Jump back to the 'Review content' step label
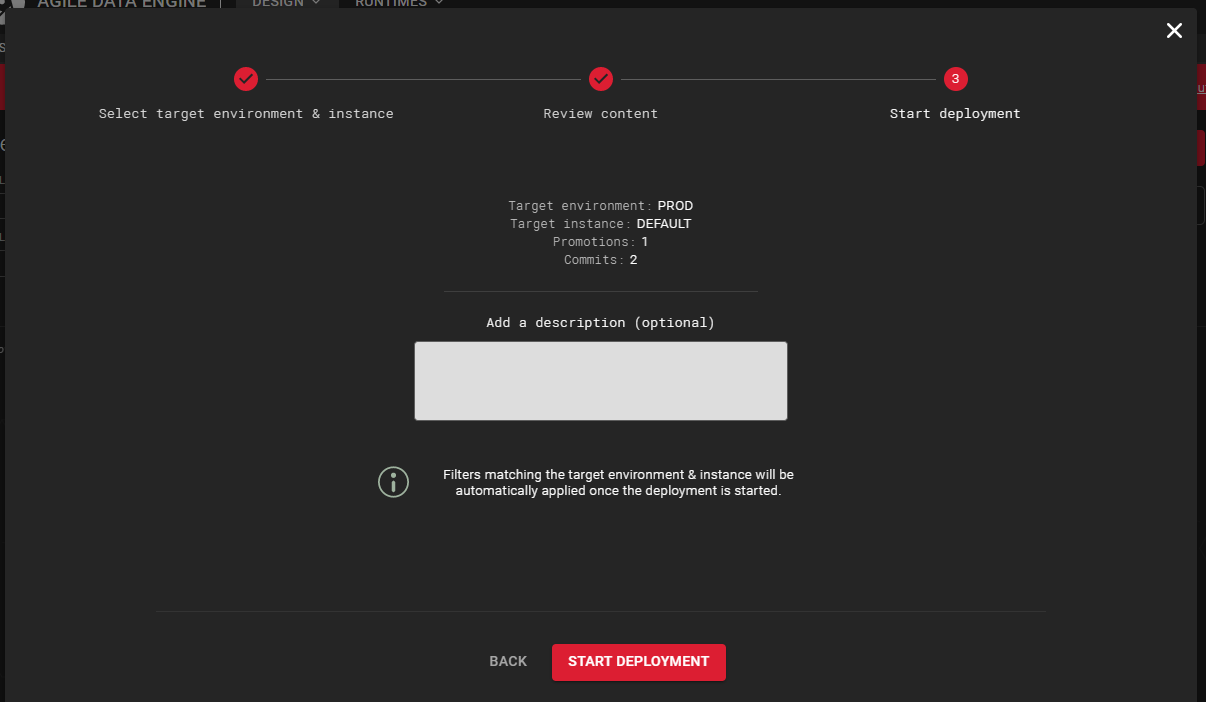Viewport: 1206px width, 702px height. click(x=600, y=114)
